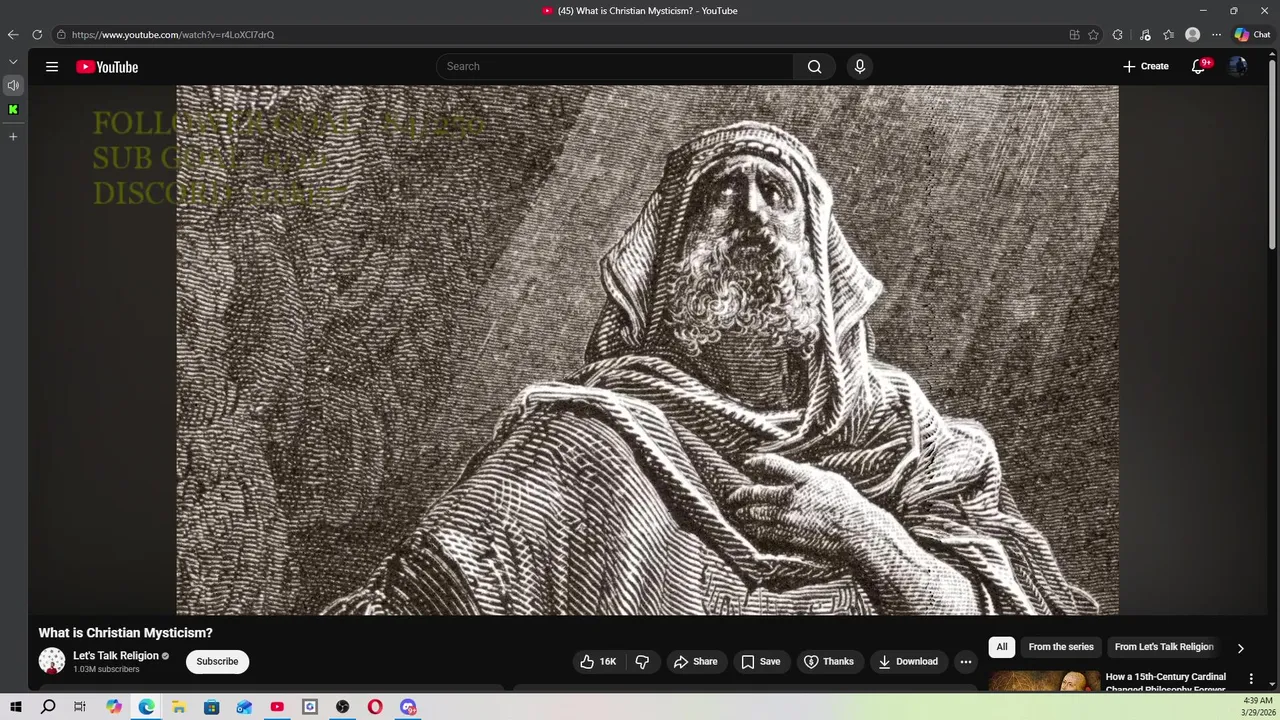Open Opera browser from taskbar

click(x=375, y=707)
